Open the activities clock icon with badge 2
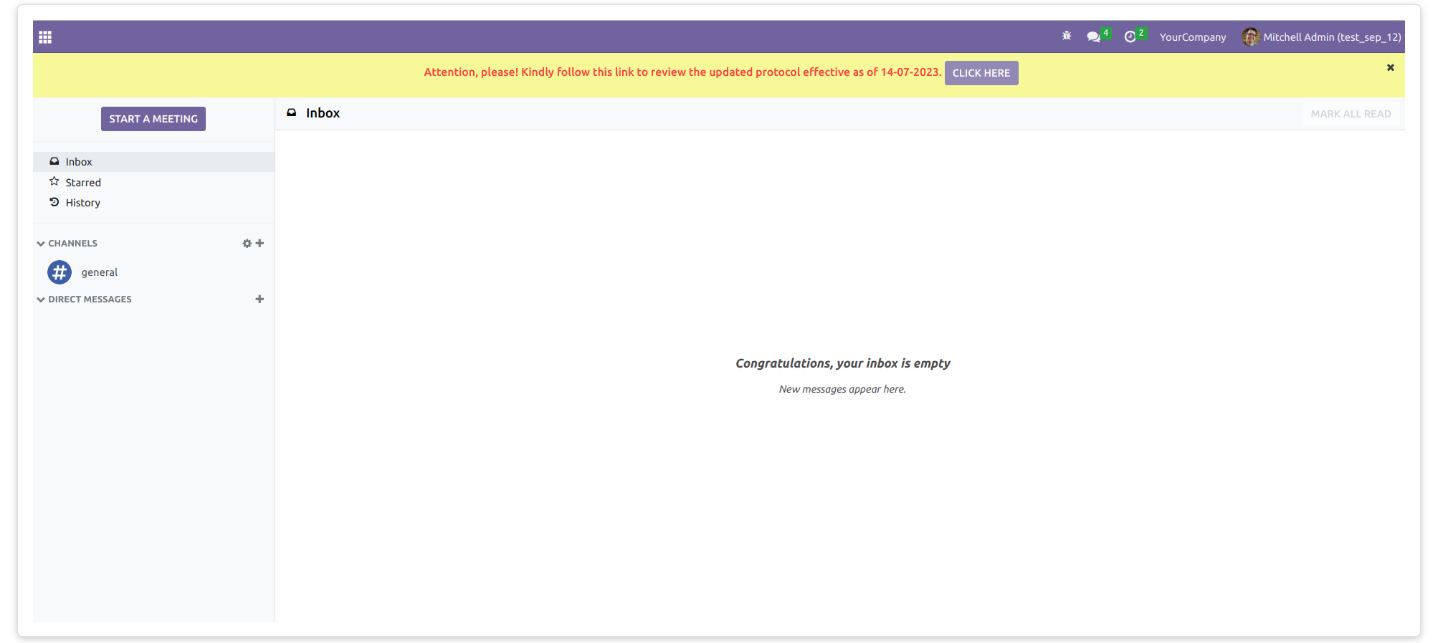Screen dimensions: 1437x643 pyautogui.click(x=1134, y=36)
